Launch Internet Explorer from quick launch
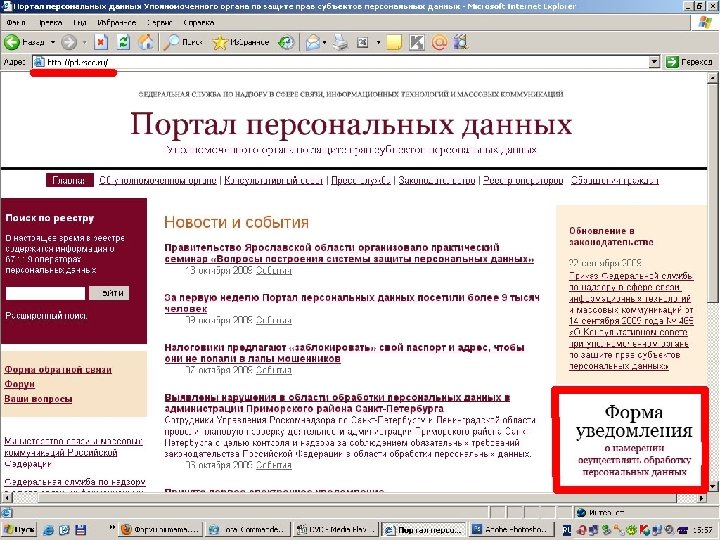 pyautogui.click(x=48, y=529)
